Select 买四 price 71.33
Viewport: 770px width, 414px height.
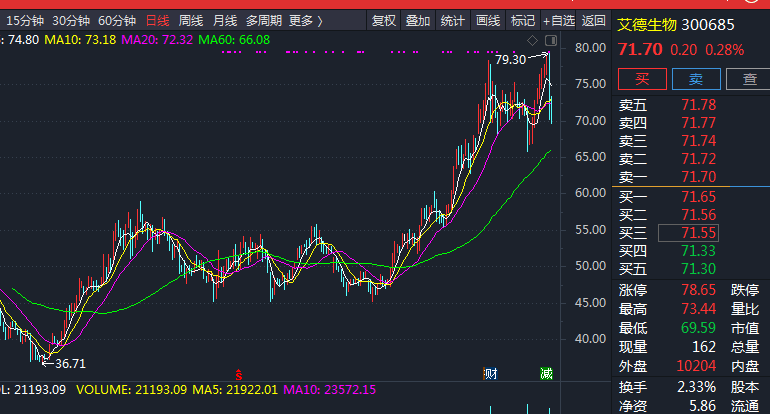(699, 251)
